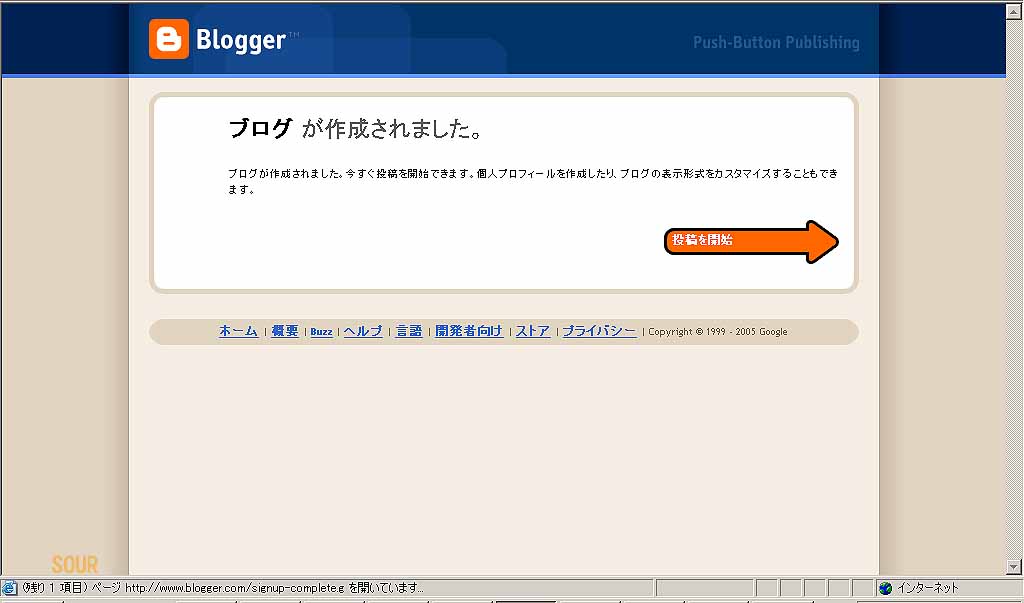Click the Push-Button Publishing tagline

tap(776, 43)
